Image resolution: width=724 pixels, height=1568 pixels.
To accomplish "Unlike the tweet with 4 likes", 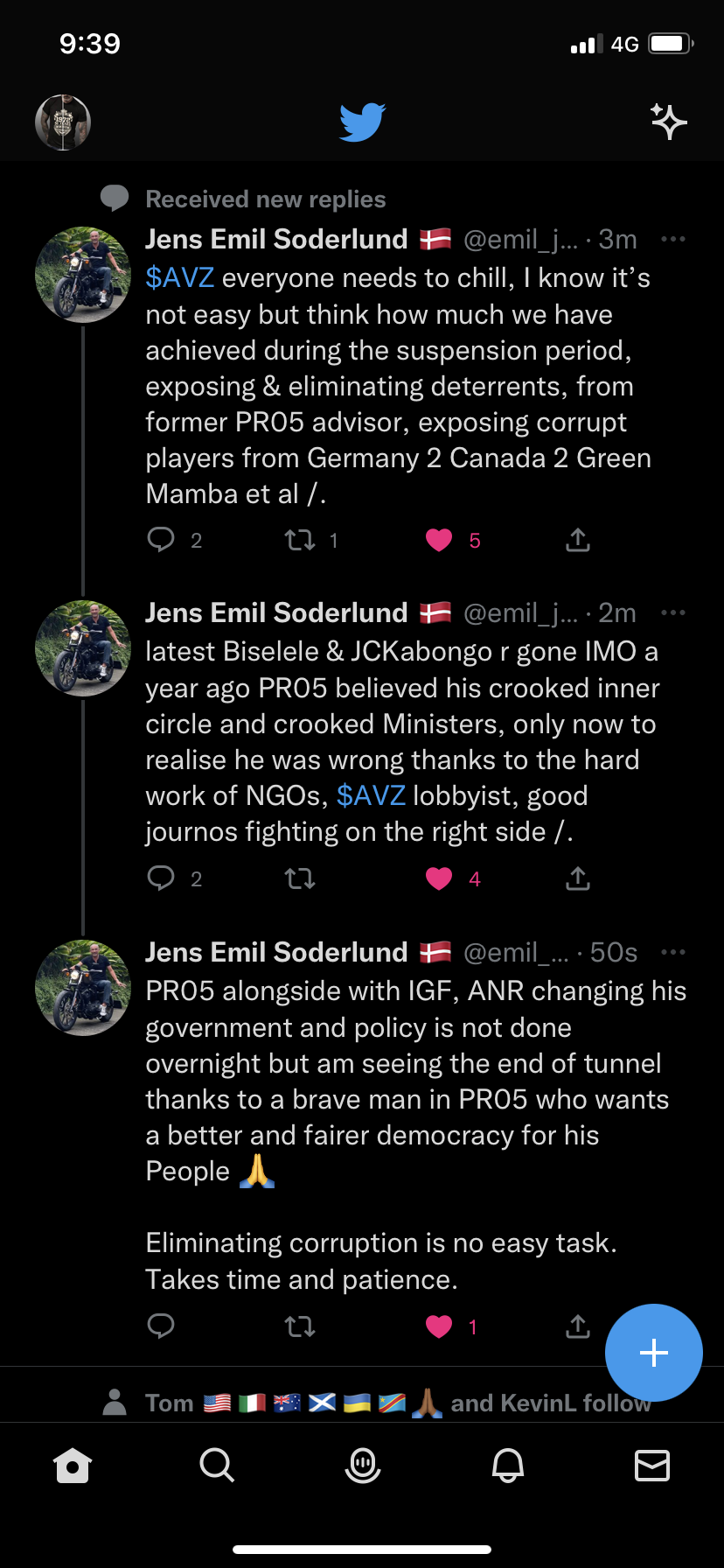I will (x=439, y=878).
